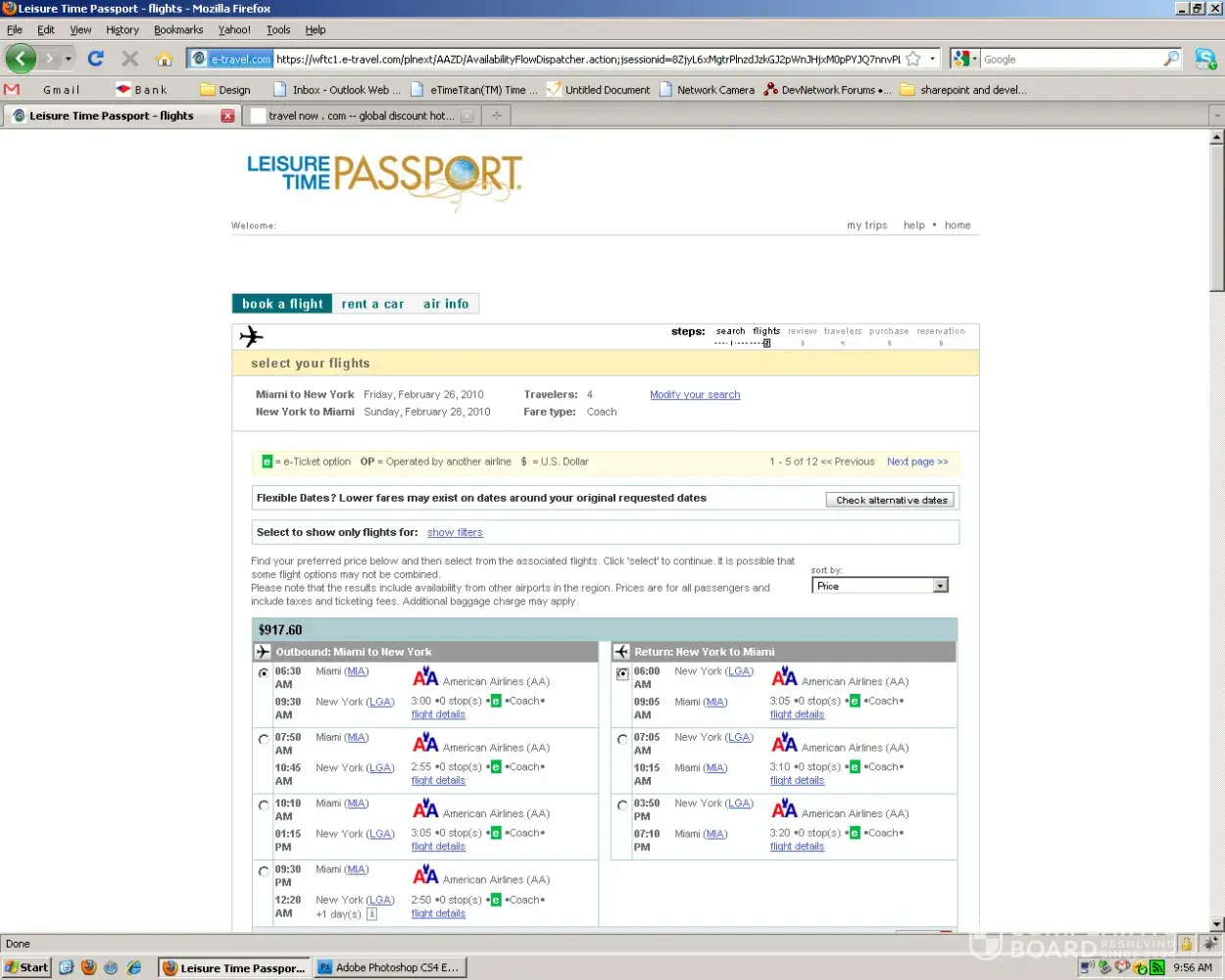Click the Check alternative dates button
Image resolution: width=1225 pixels, height=980 pixels.
click(x=891, y=500)
